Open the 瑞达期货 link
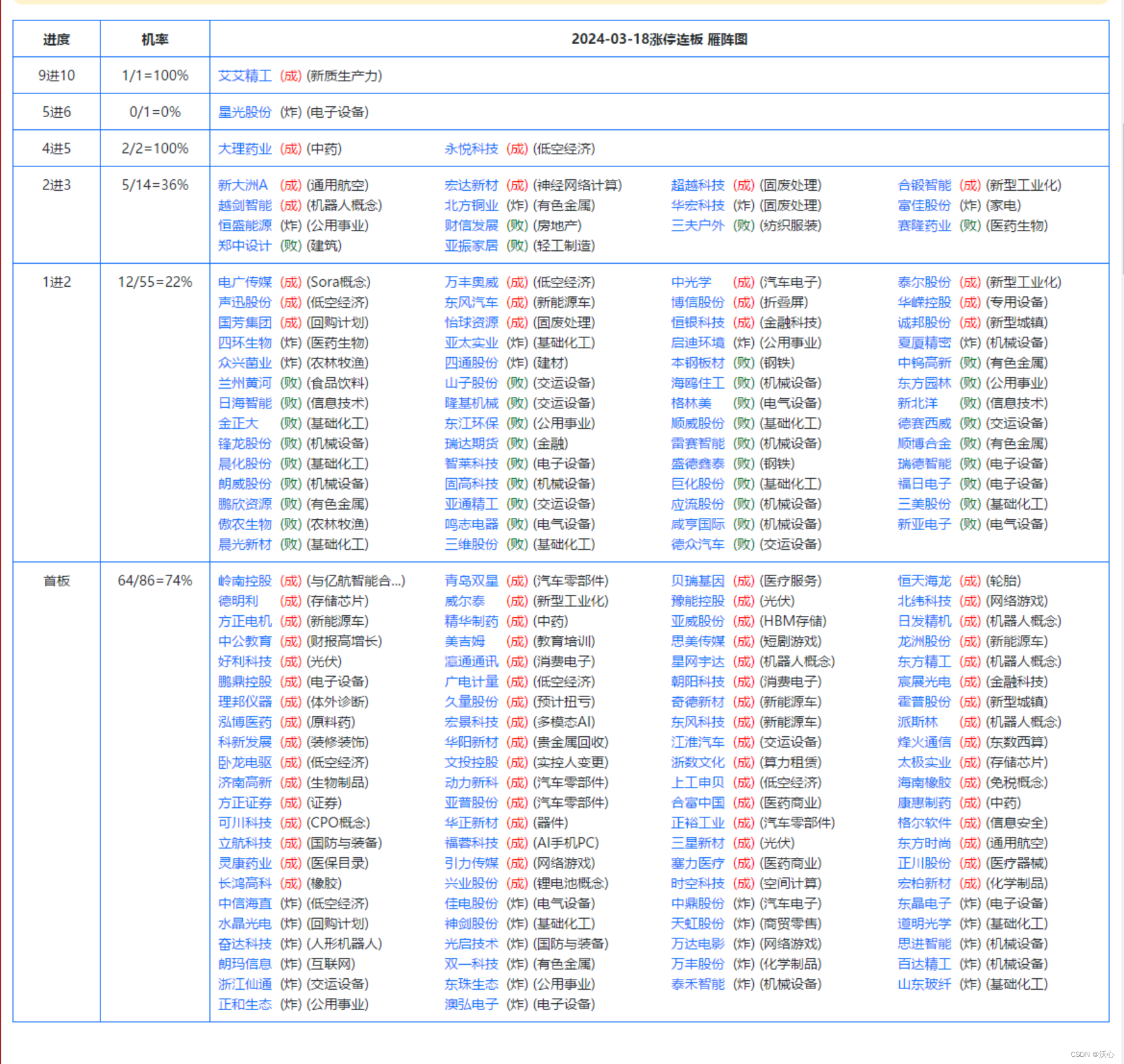 click(x=471, y=444)
